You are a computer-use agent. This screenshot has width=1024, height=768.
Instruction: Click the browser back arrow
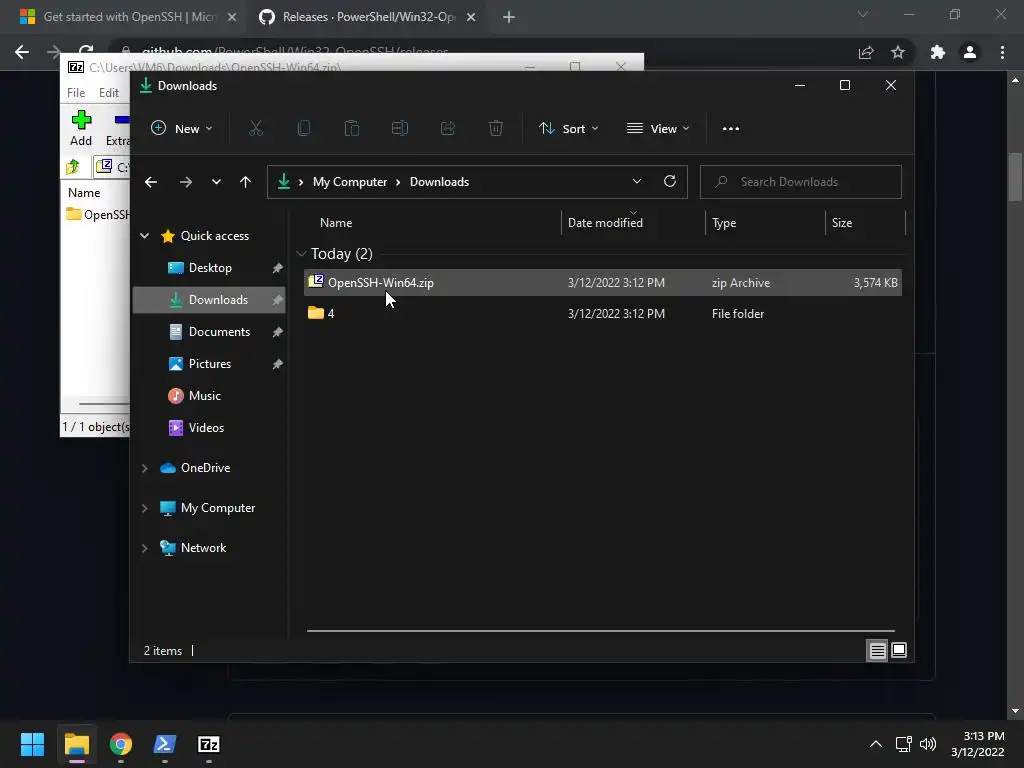tap(22, 52)
